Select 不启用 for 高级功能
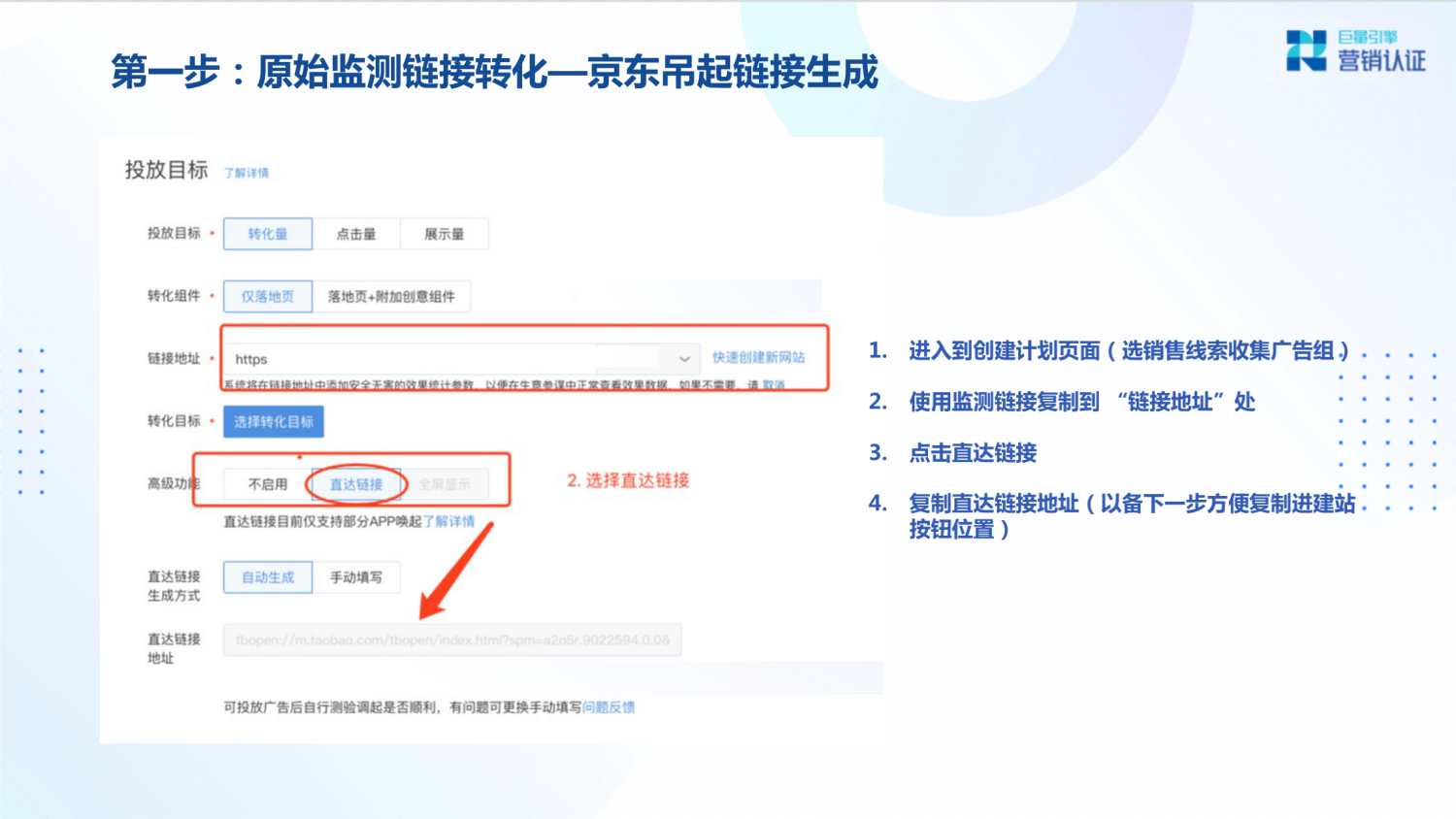This screenshot has height=819, width=1456. pos(268,484)
